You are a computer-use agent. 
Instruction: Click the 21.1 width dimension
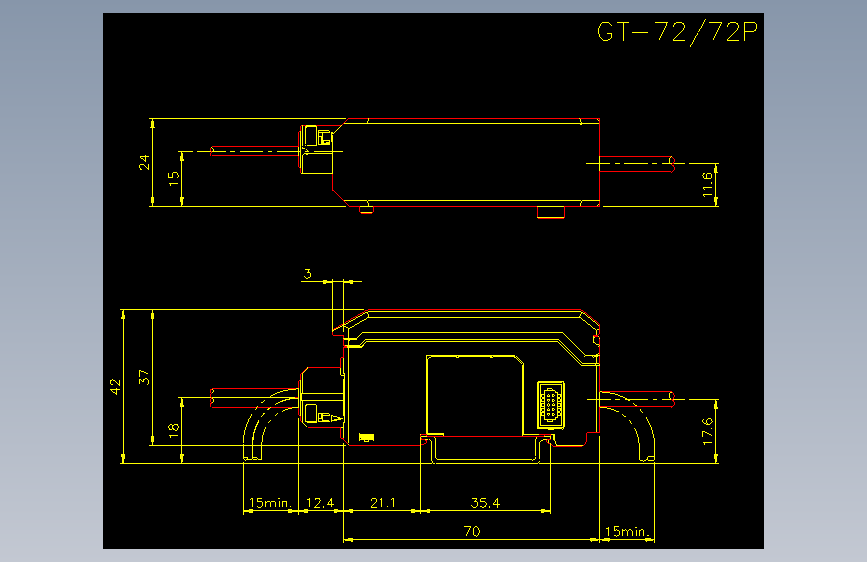[383, 503]
